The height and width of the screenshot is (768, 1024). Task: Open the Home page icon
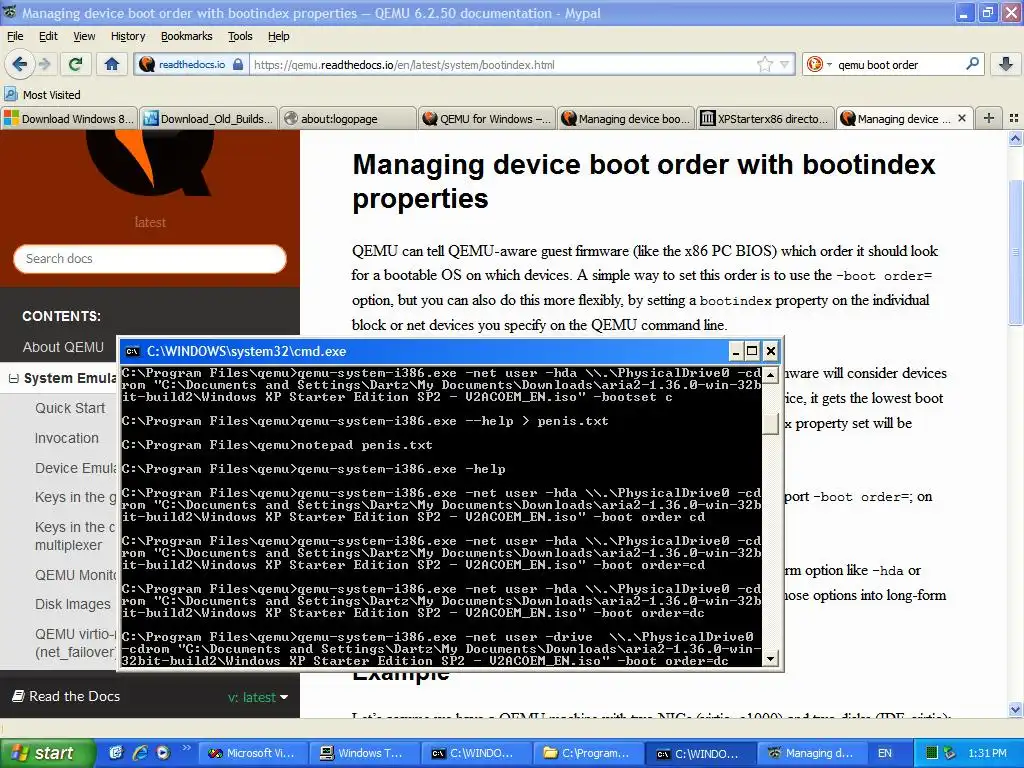coord(112,64)
